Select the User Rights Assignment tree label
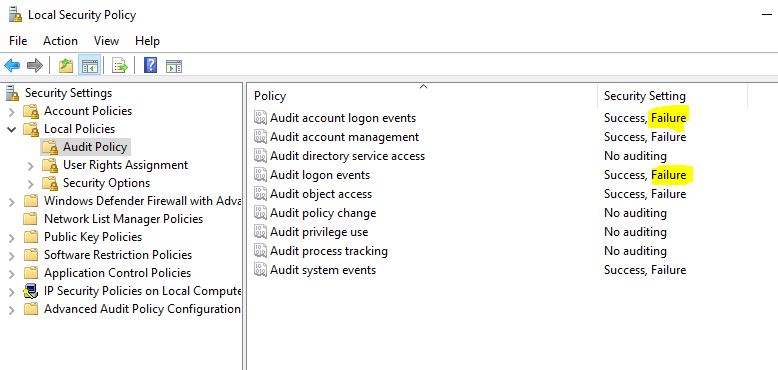This screenshot has height=370, width=778. click(x=126, y=165)
